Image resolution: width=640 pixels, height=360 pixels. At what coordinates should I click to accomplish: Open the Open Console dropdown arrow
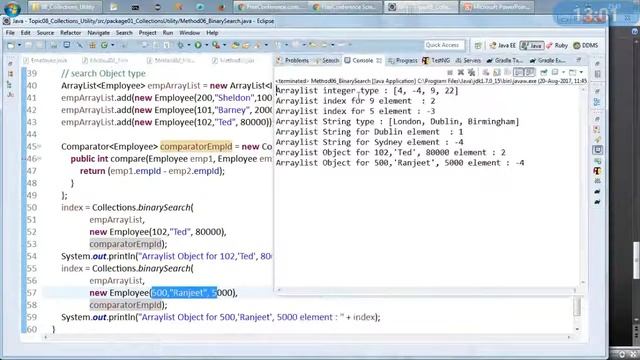coord(581,72)
